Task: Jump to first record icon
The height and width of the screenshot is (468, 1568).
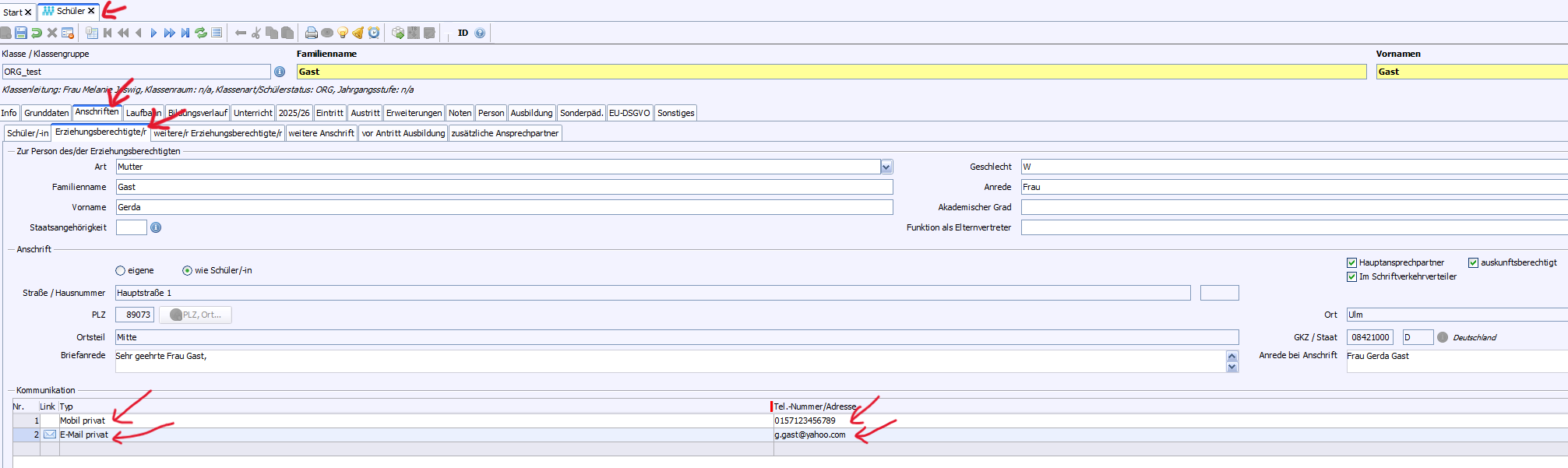Action: pyautogui.click(x=107, y=33)
